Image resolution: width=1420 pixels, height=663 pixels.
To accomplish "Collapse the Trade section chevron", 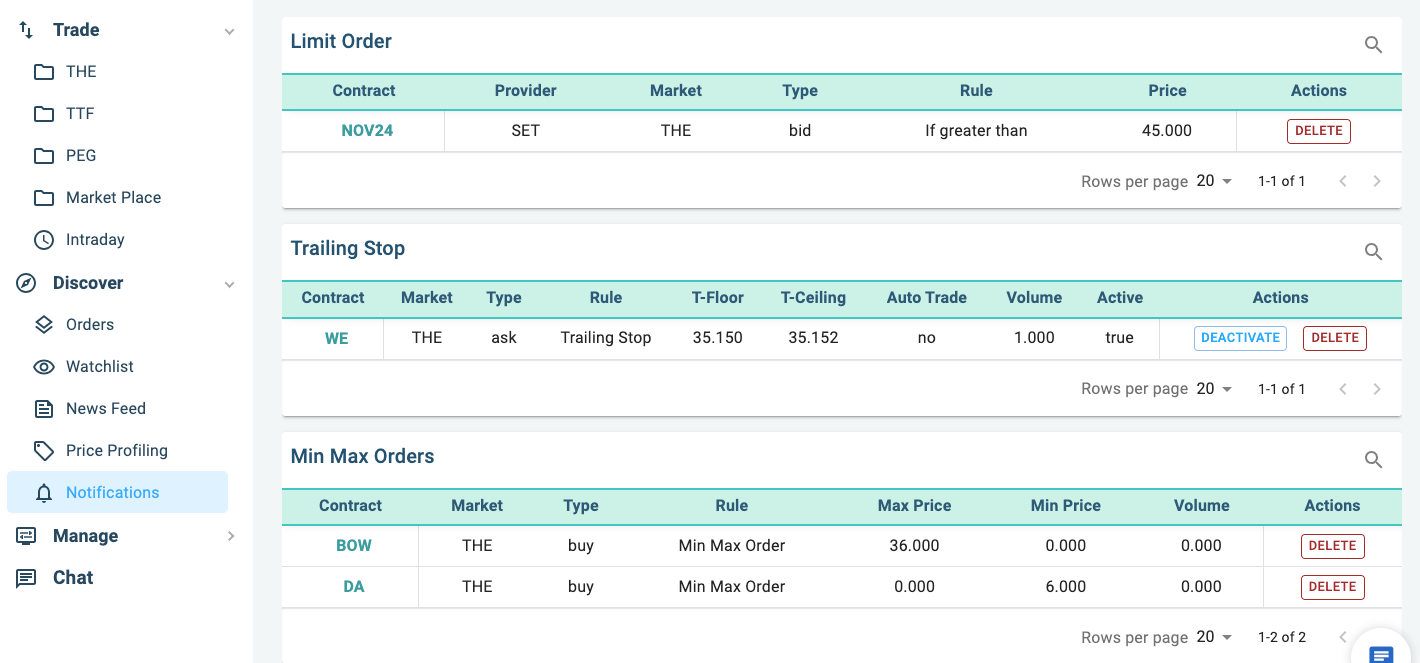I will (229, 31).
